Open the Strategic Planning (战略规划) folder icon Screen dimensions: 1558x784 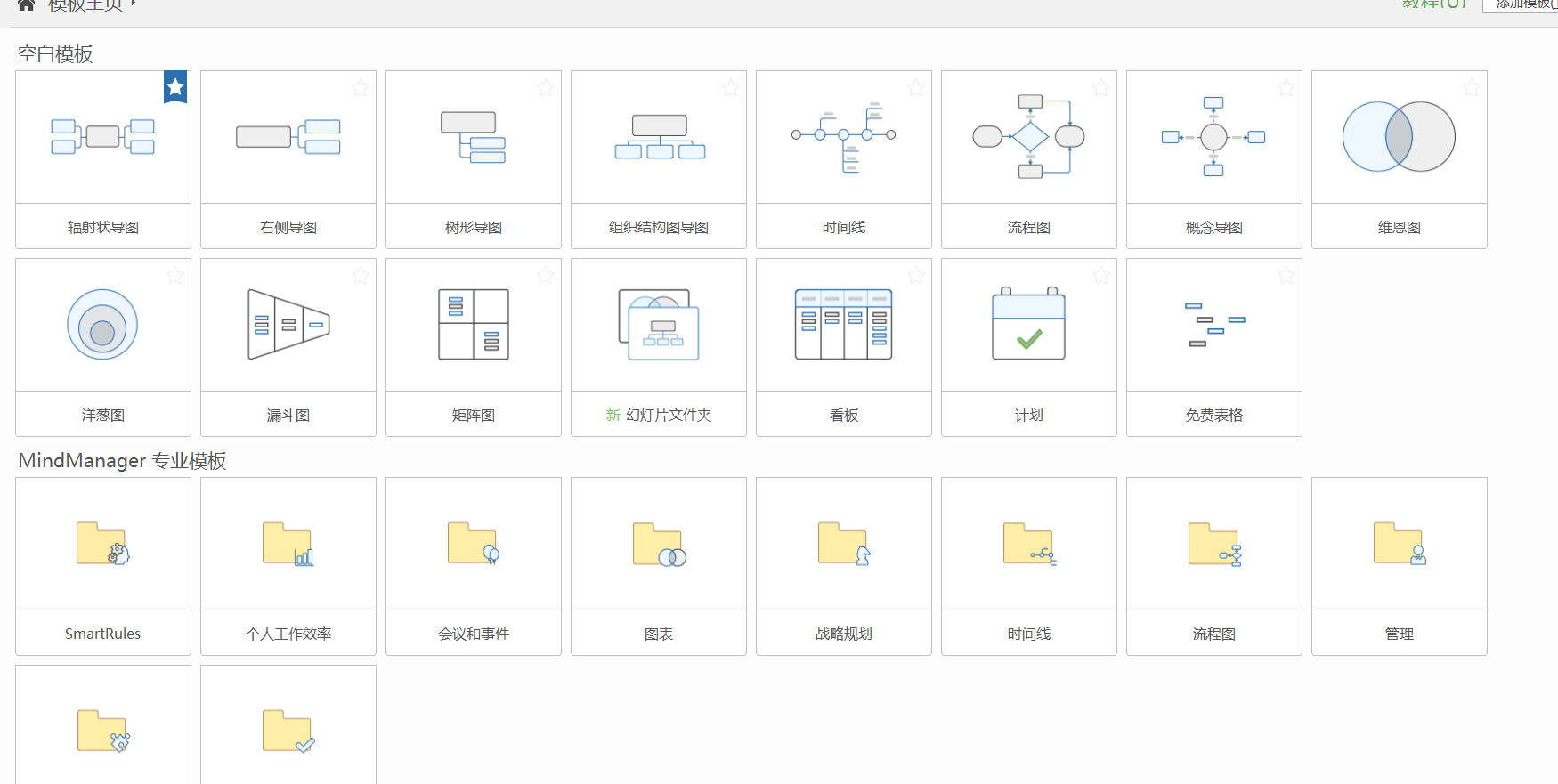(x=844, y=544)
